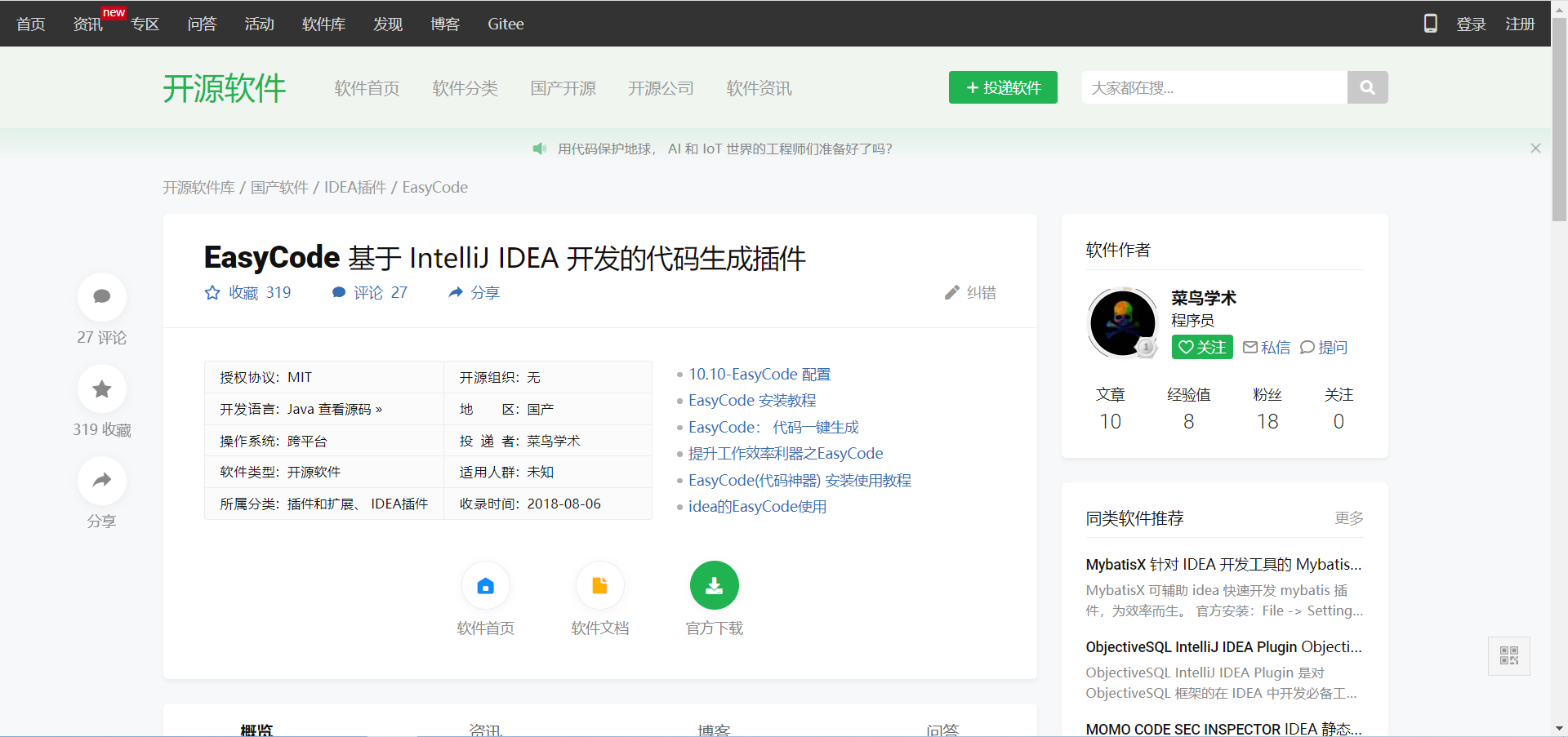
Task: Open 评论 27 under the title
Action: tap(370, 292)
